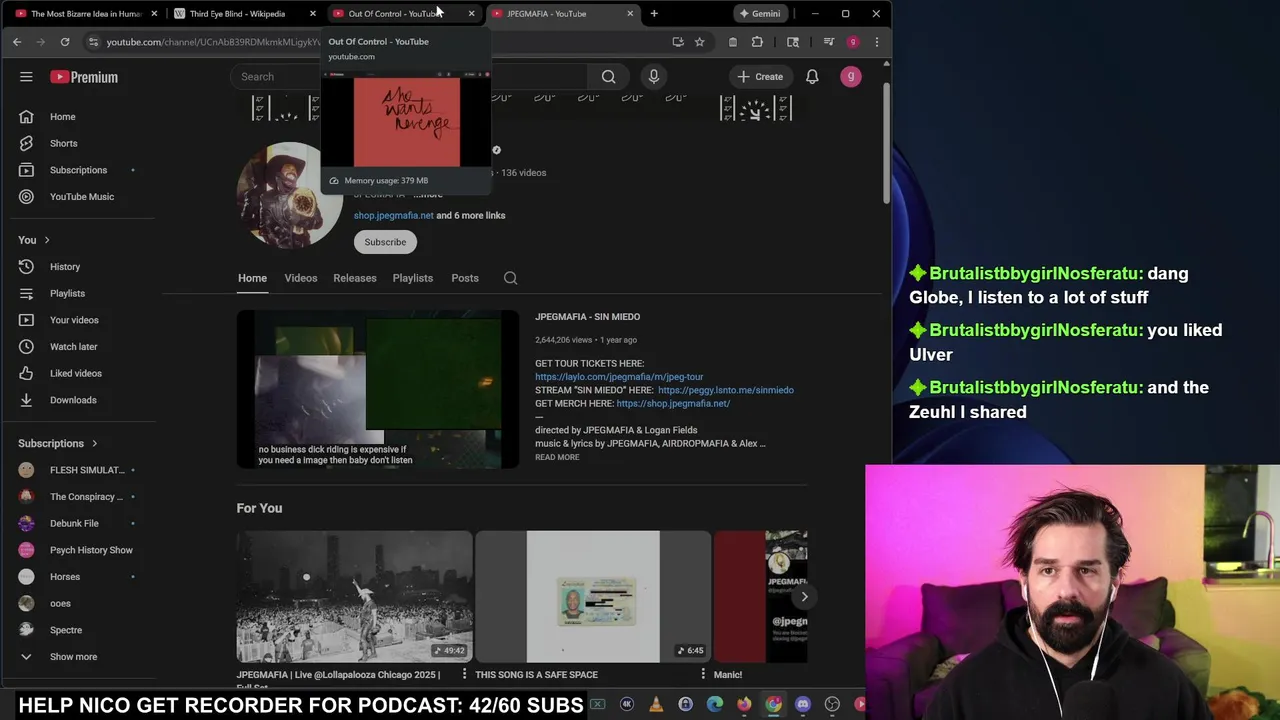Go to YouTube Premium home logo

click(84, 77)
